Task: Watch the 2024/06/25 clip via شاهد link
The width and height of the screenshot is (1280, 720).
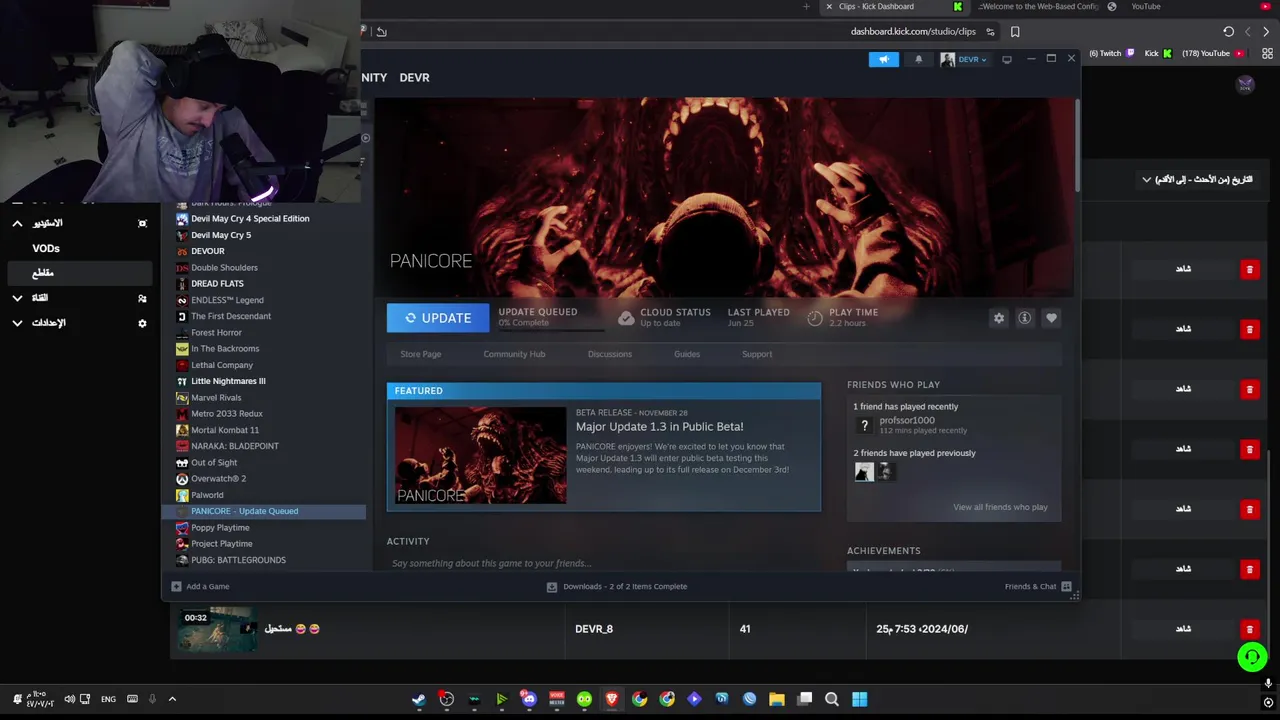Action: [1183, 629]
